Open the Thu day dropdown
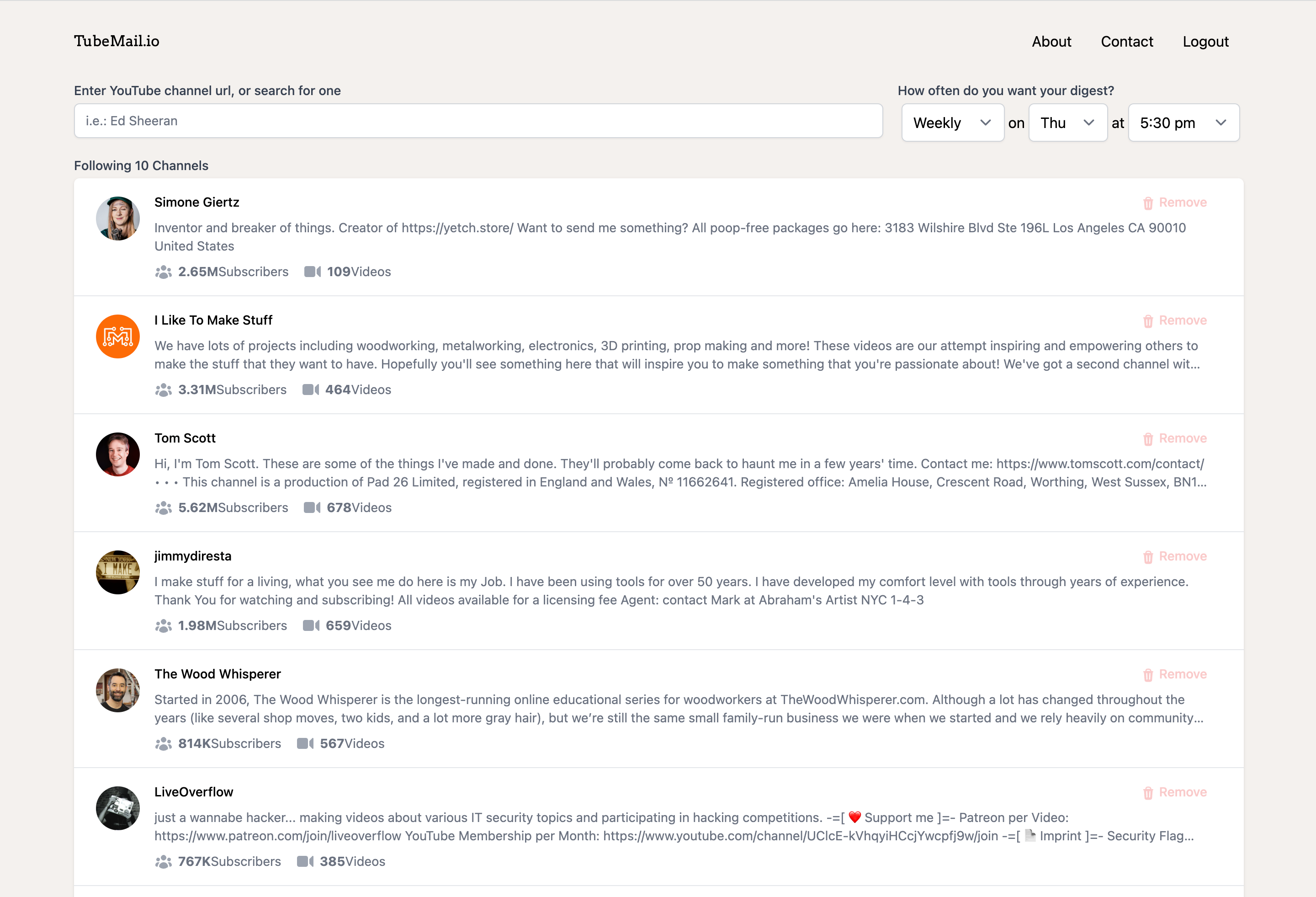The width and height of the screenshot is (1316, 897). pyautogui.click(x=1068, y=123)
